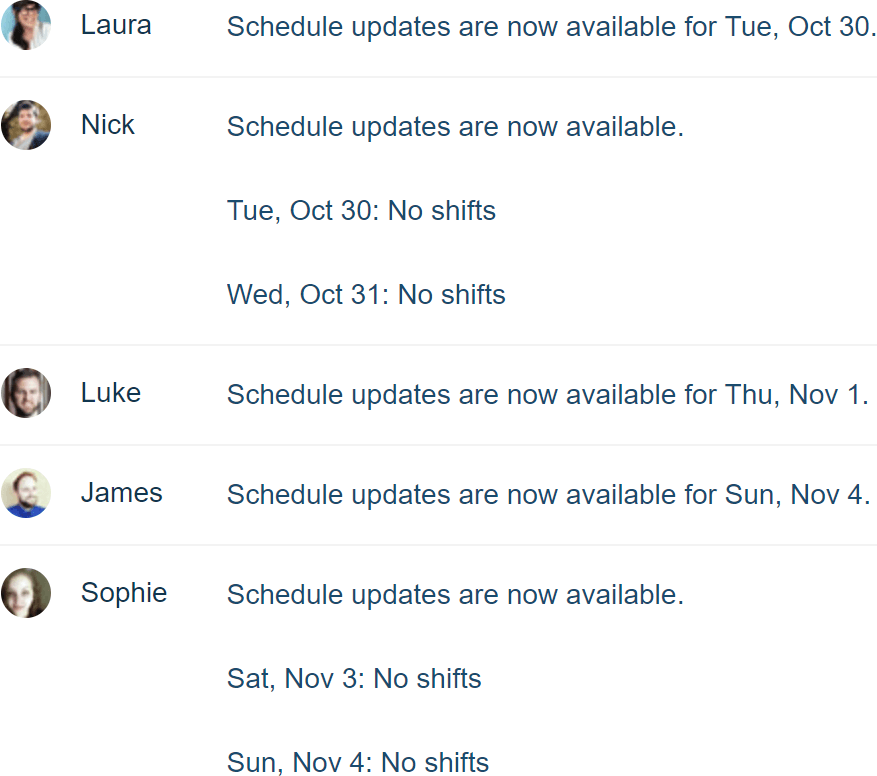Click Nick's Tue, Oct 30 No shifts line

(361, 211)
